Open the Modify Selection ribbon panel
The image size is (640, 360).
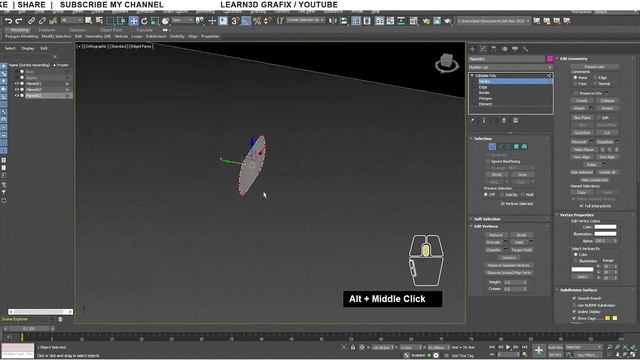[x=56, y=36]
